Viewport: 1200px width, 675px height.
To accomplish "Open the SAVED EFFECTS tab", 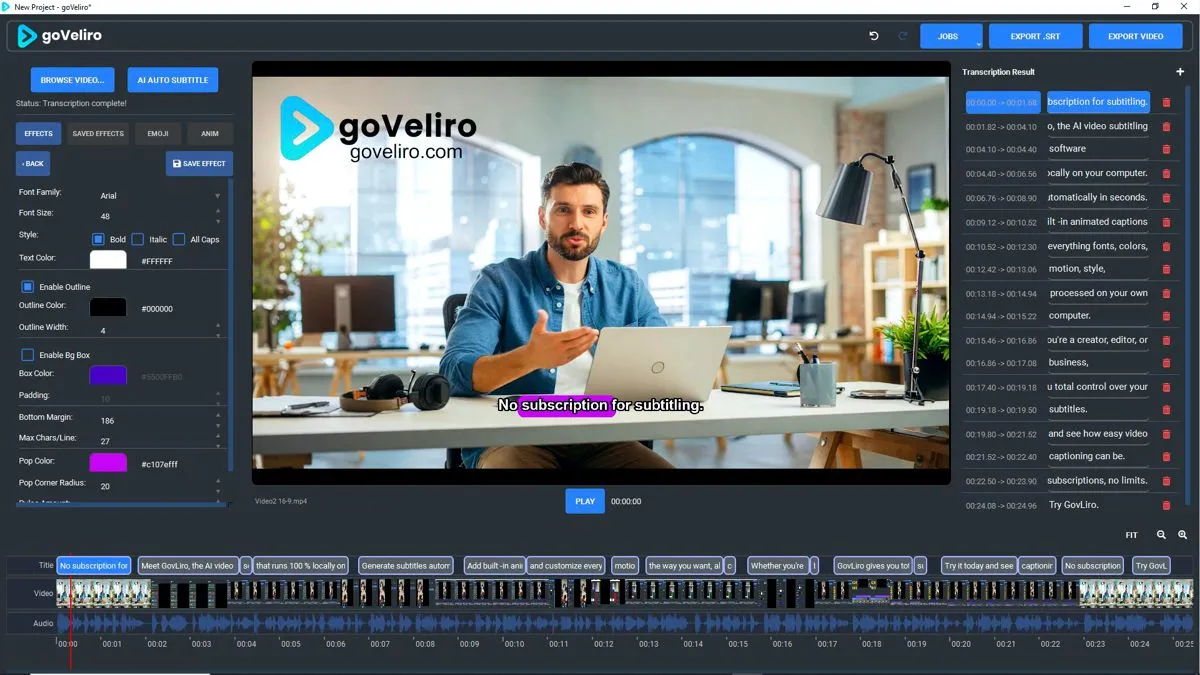I will tap(98, 133).
